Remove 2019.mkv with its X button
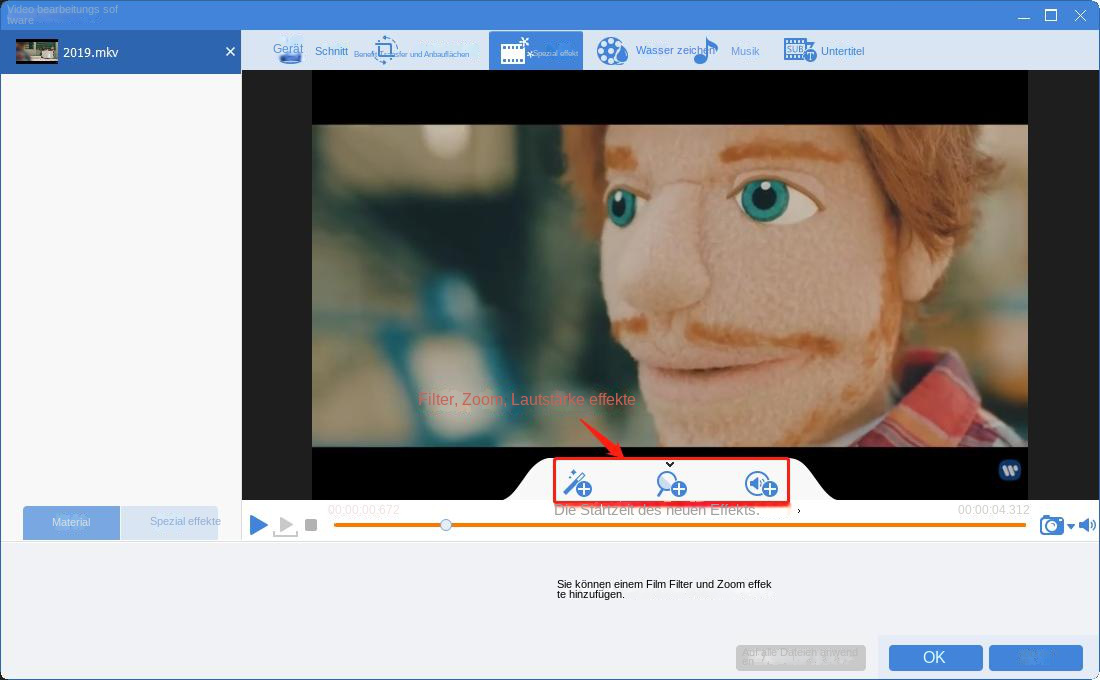This screenshot has width=1100, height=680. coord(229,51)
